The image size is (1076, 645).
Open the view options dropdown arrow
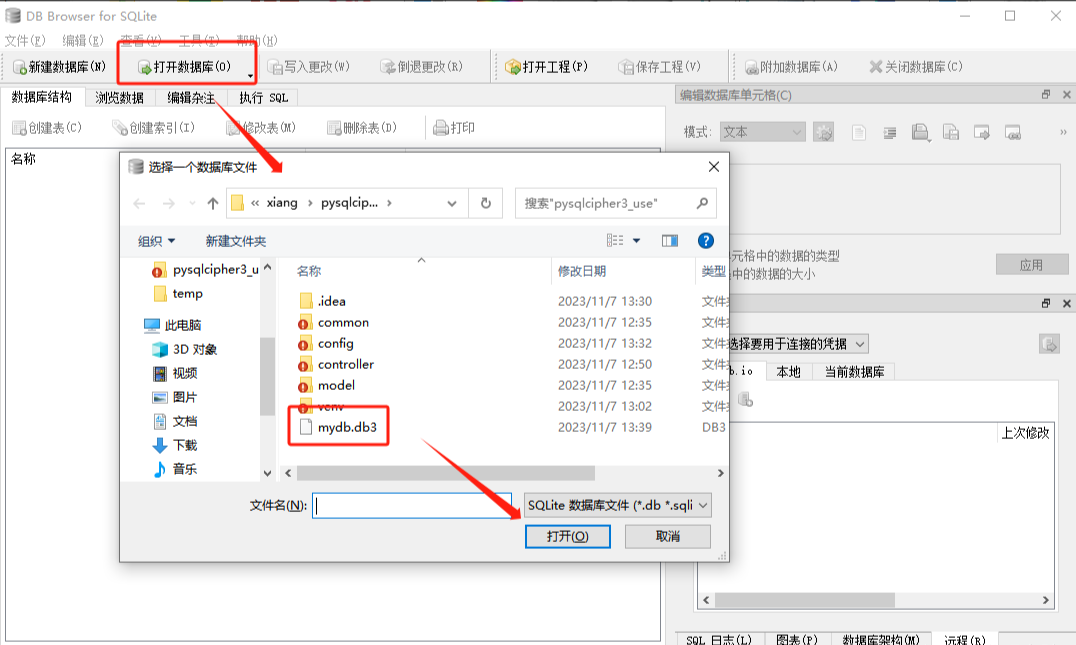636,240
